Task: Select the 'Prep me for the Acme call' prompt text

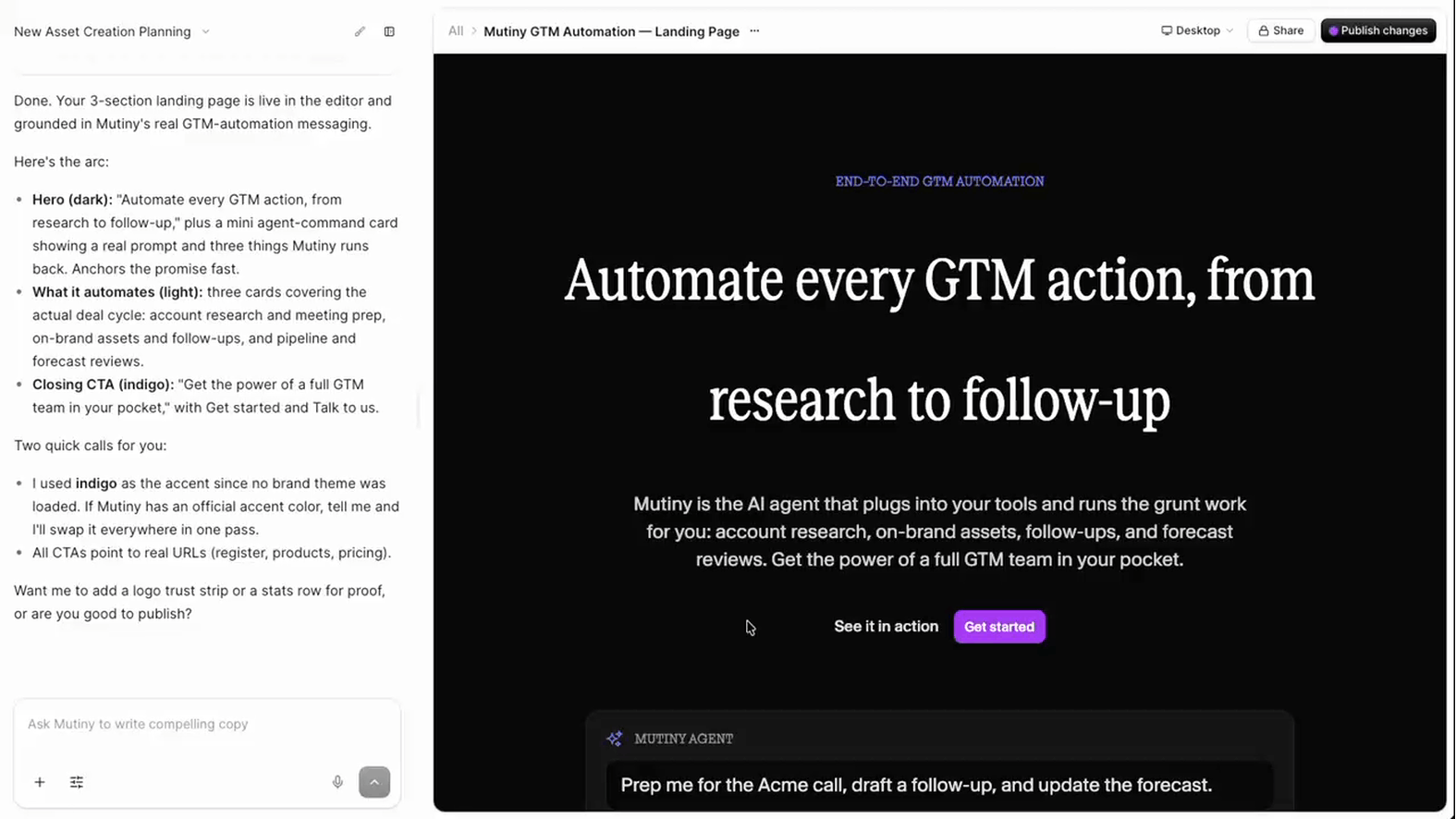Action: coord(916,785)
